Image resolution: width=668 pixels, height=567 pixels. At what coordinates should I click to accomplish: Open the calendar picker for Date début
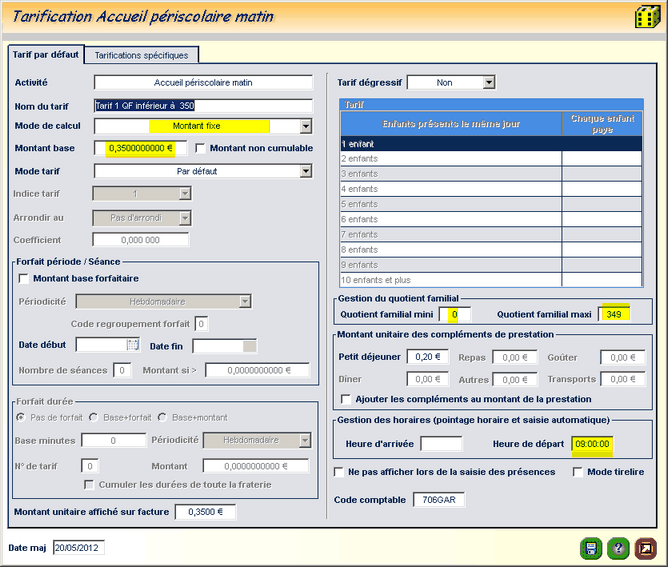pyautogui.click(x=133, y=345)
